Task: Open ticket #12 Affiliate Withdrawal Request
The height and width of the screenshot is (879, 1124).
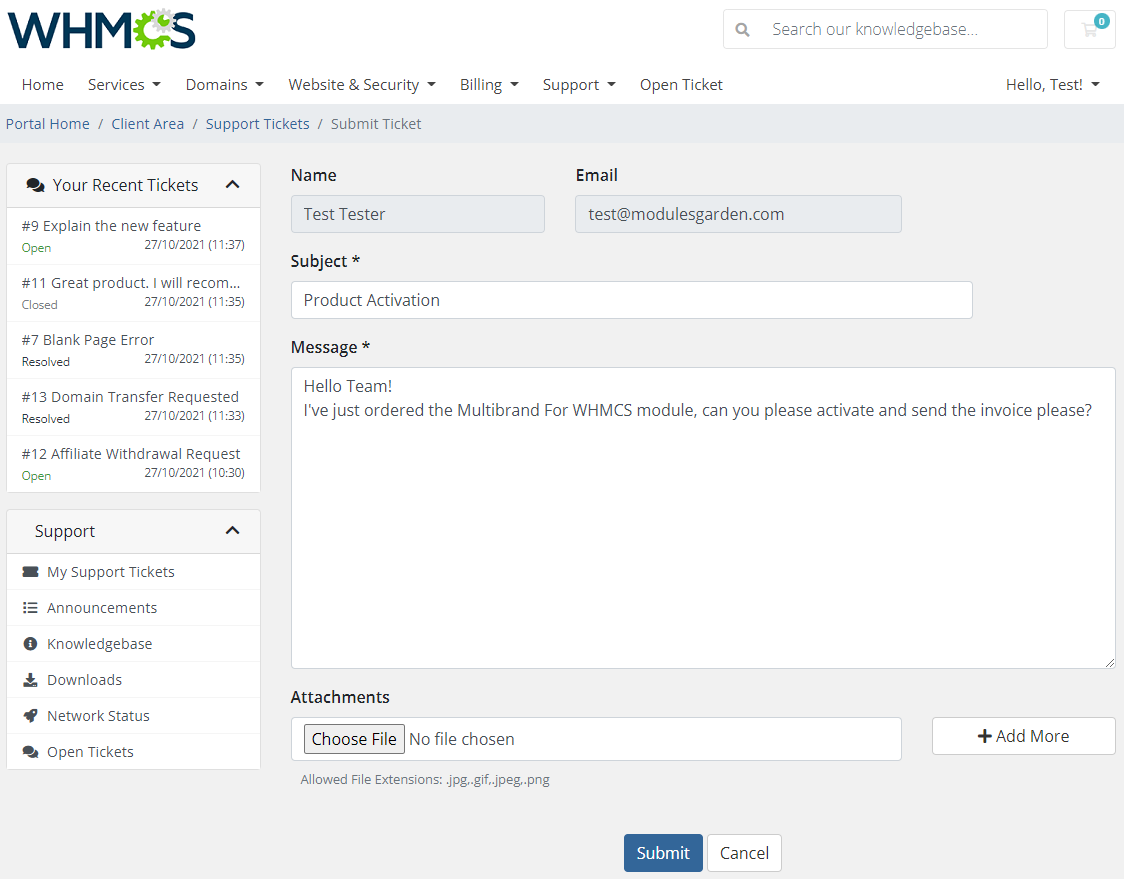Action: (133, 464)
